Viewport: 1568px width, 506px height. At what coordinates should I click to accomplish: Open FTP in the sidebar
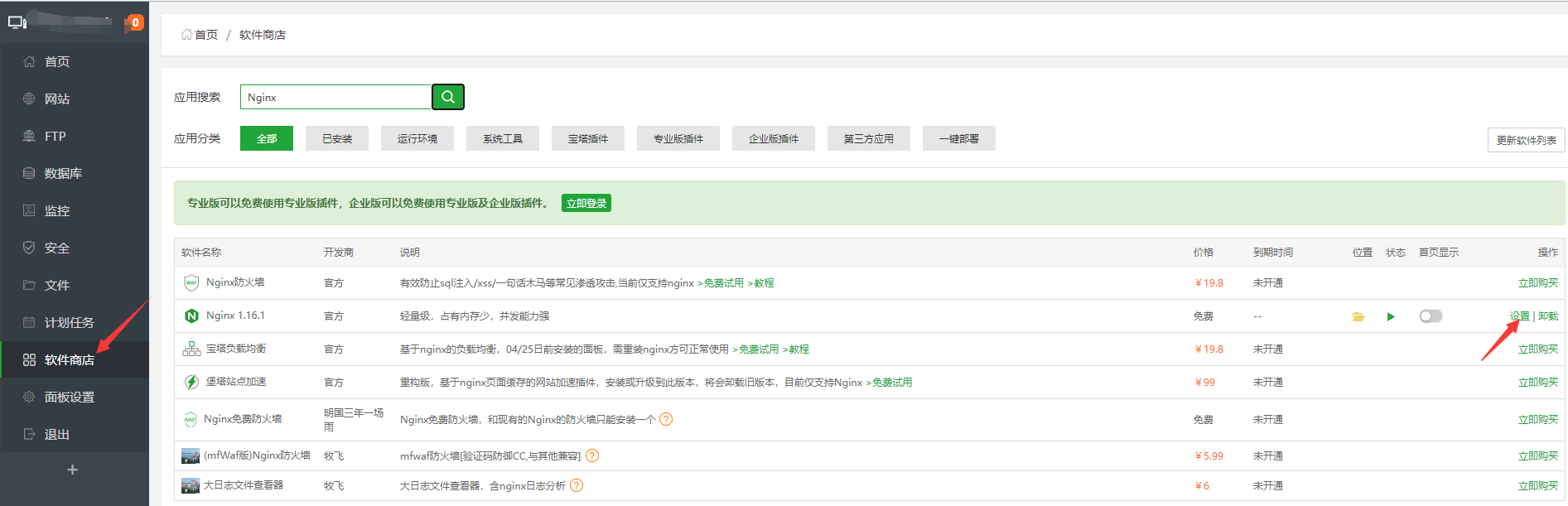point(75,136)
